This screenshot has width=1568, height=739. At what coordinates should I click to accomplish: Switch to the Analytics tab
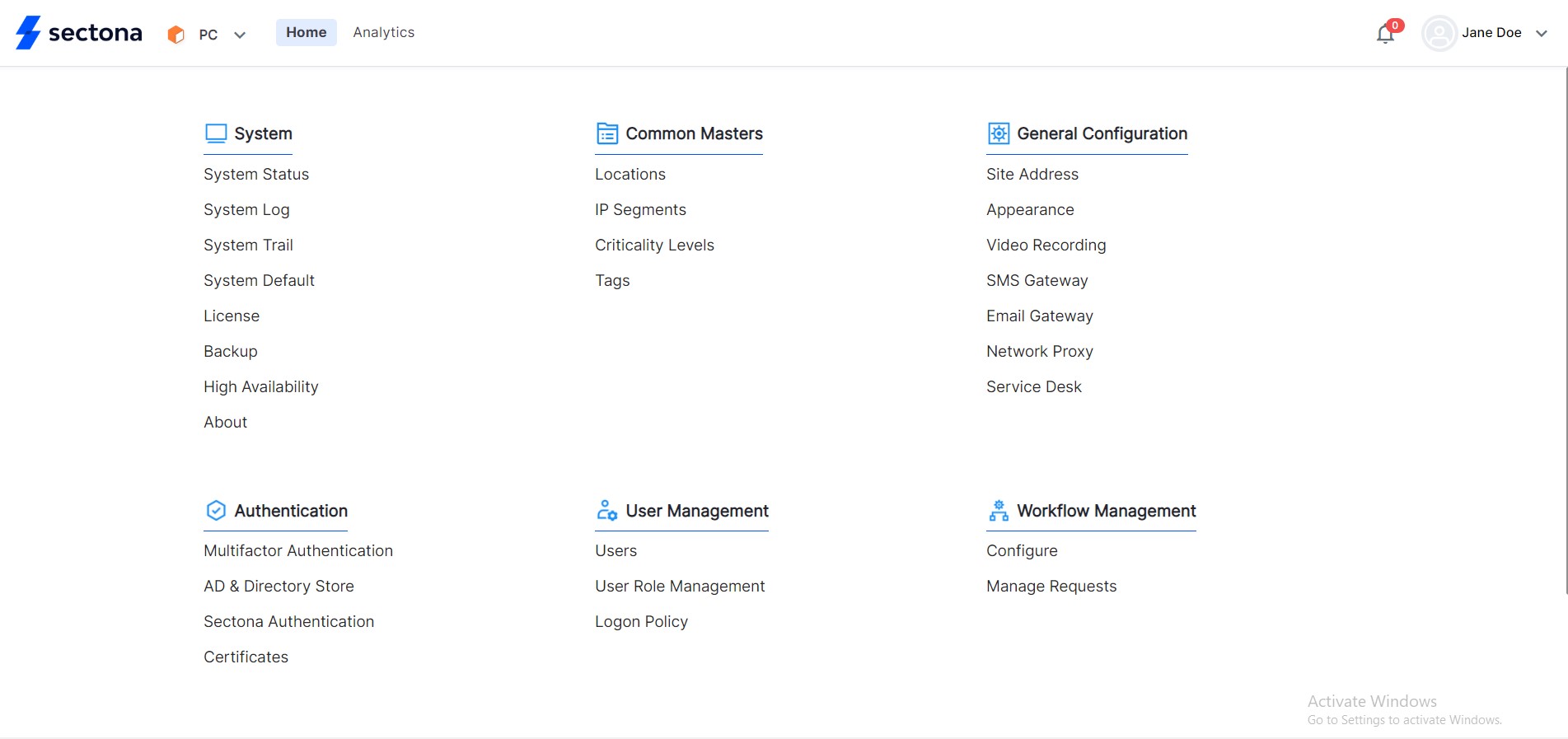tap(383, 32)
